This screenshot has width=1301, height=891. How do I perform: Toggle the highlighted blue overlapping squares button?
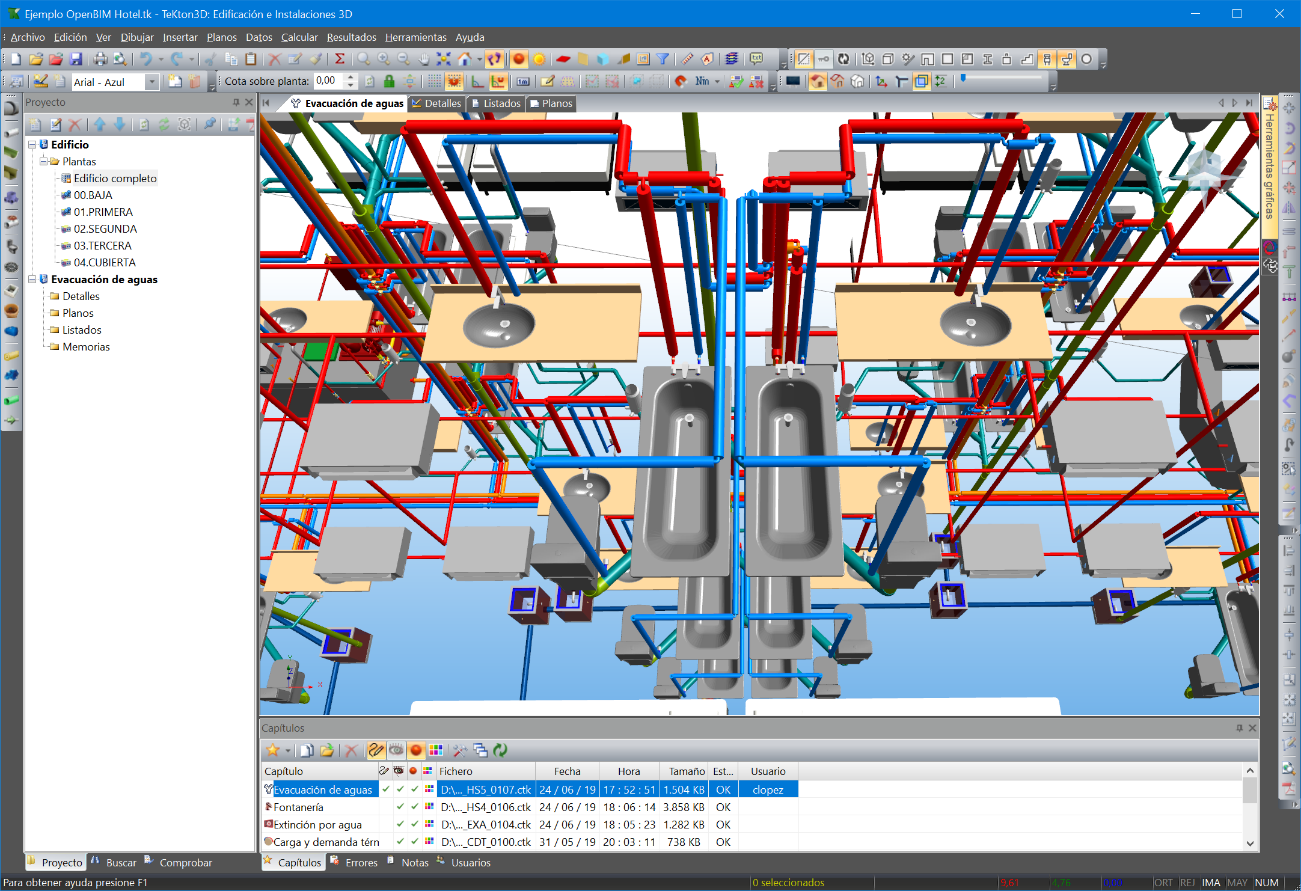pyautogui.click(x=921, y=81)
